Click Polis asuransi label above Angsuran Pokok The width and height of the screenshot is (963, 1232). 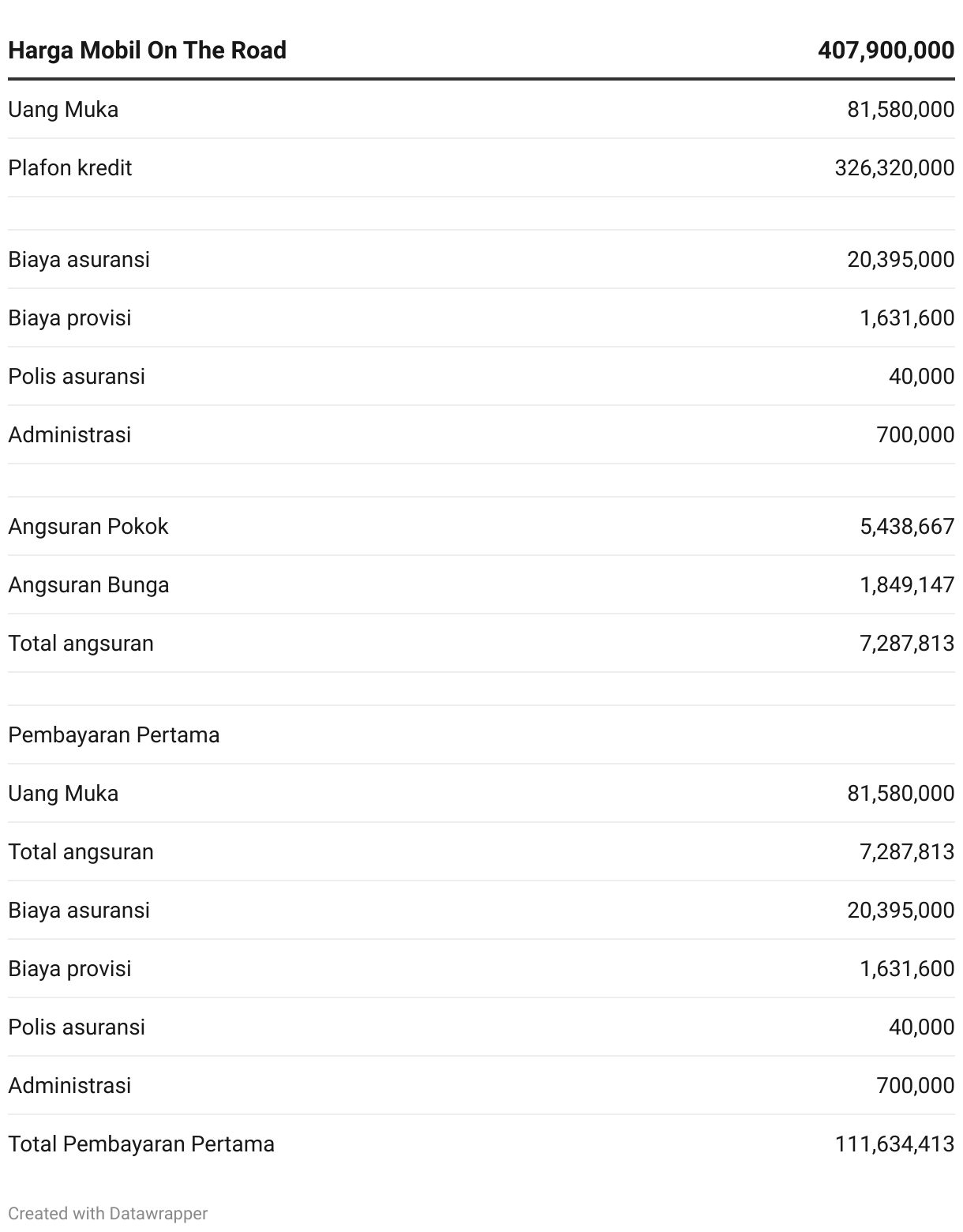pyautogui.click(x=77, y=377)
